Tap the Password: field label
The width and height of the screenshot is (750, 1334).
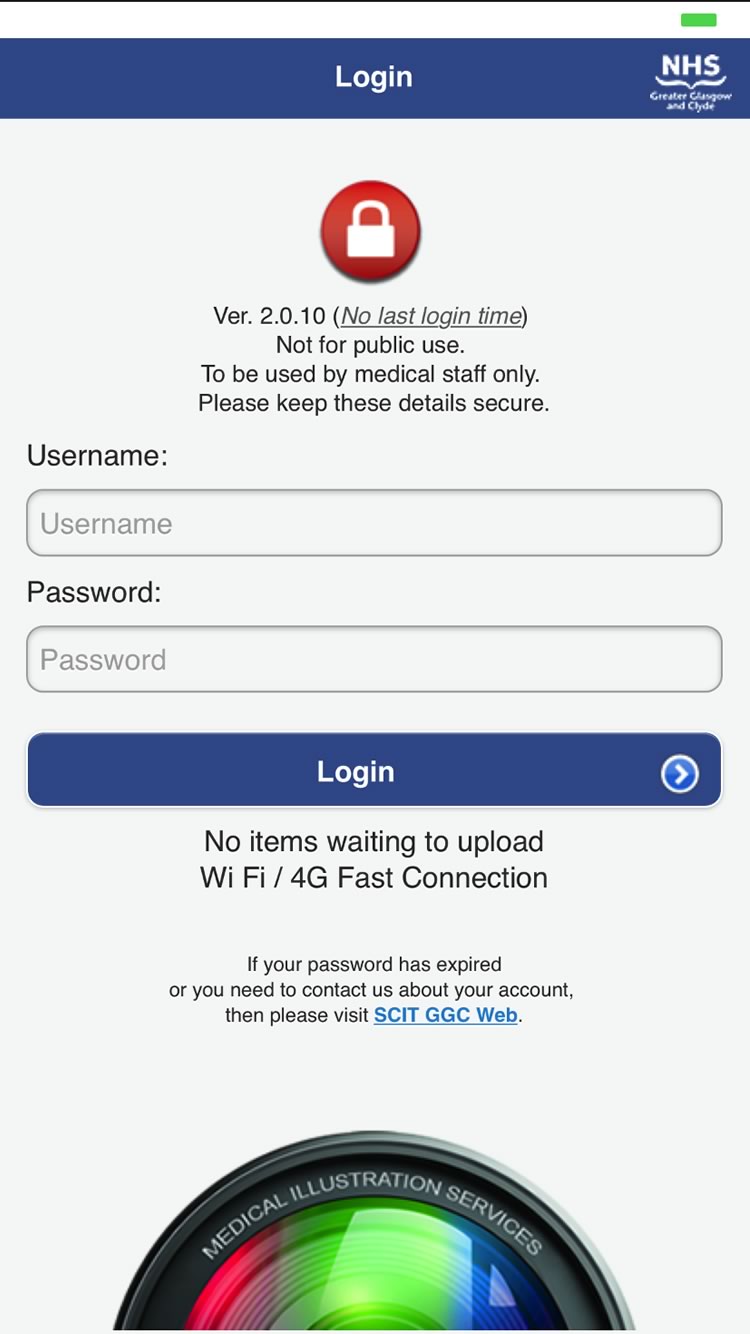94,592
